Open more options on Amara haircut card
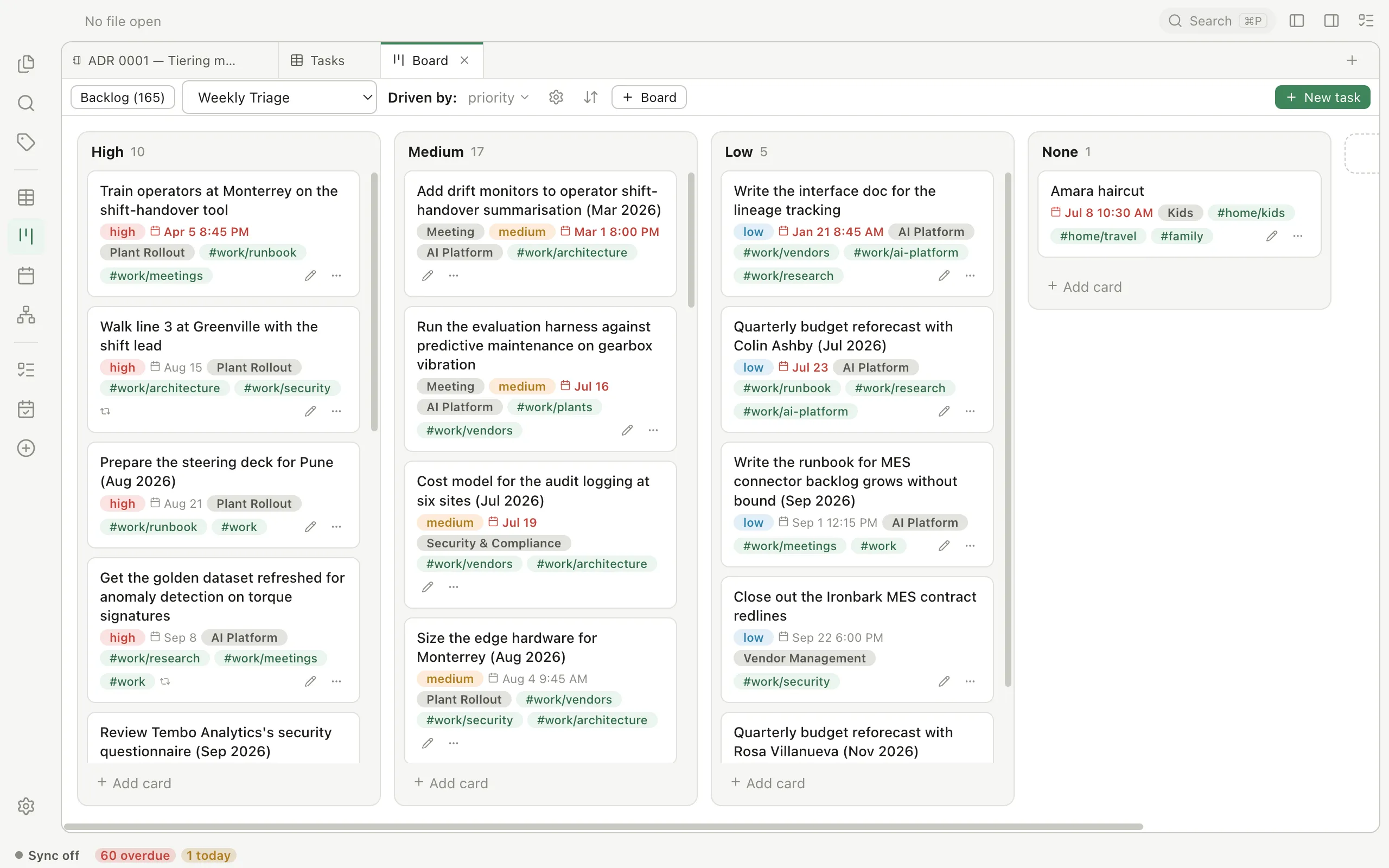The height and width of the screenshot is (868, 1389). click(x=1298, y=236)
